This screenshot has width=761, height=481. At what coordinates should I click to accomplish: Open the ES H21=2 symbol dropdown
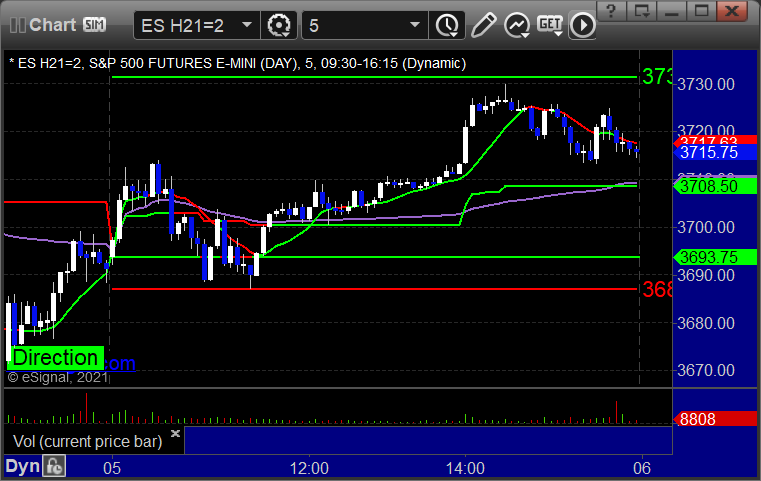pyautogui.click(x=197, y=25)
